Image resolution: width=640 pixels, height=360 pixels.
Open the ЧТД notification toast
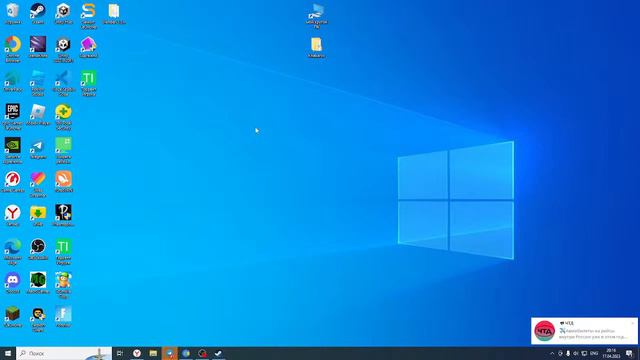point(584,331)
